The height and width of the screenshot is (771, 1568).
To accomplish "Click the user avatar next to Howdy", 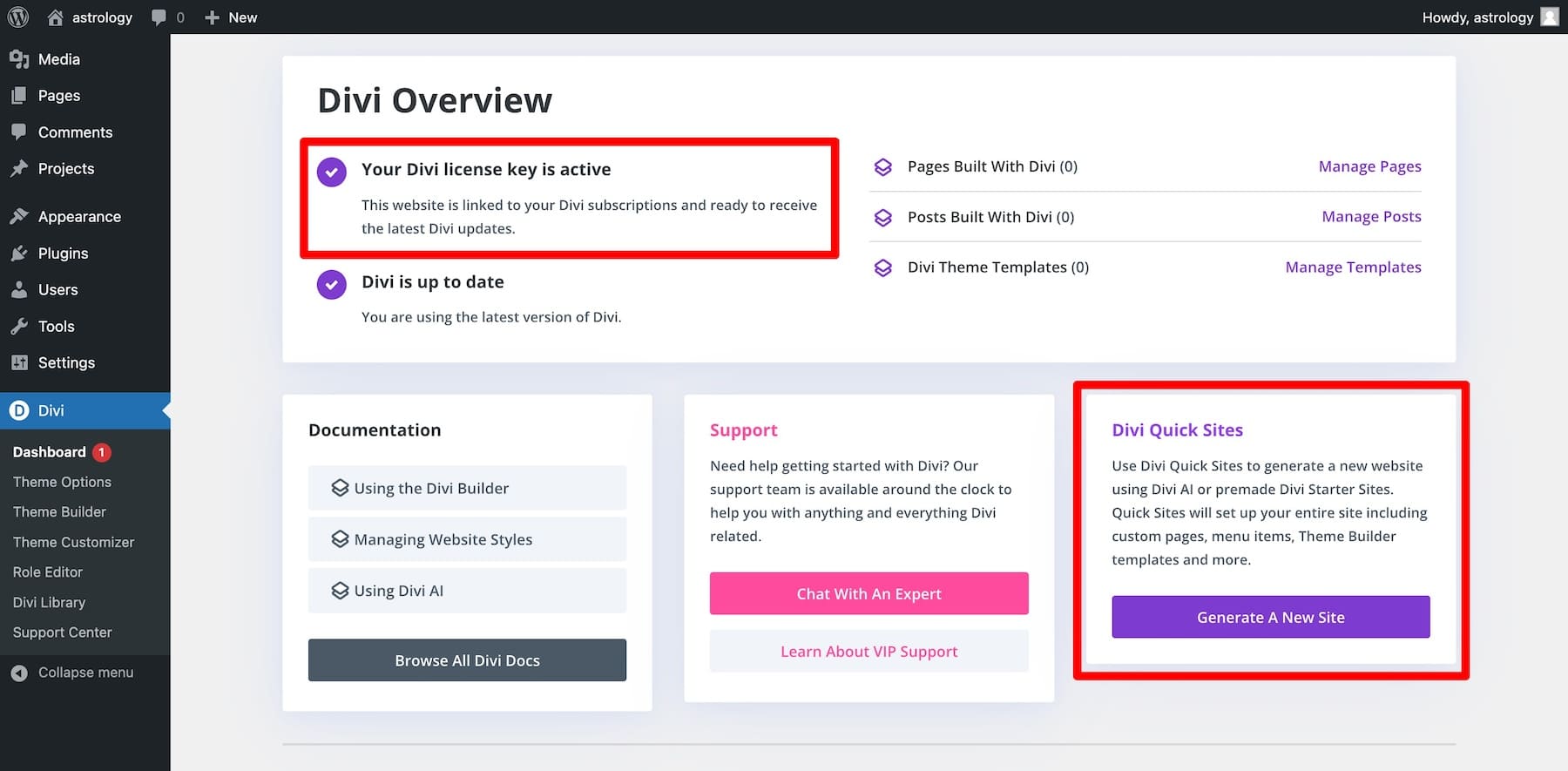I will (x=1550, y=17).
